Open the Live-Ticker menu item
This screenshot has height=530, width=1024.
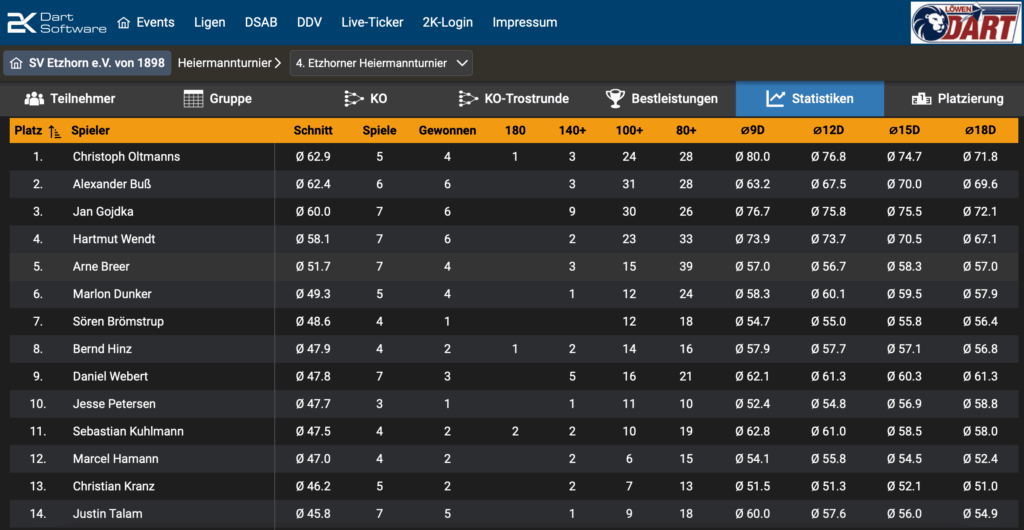[372, 22]
